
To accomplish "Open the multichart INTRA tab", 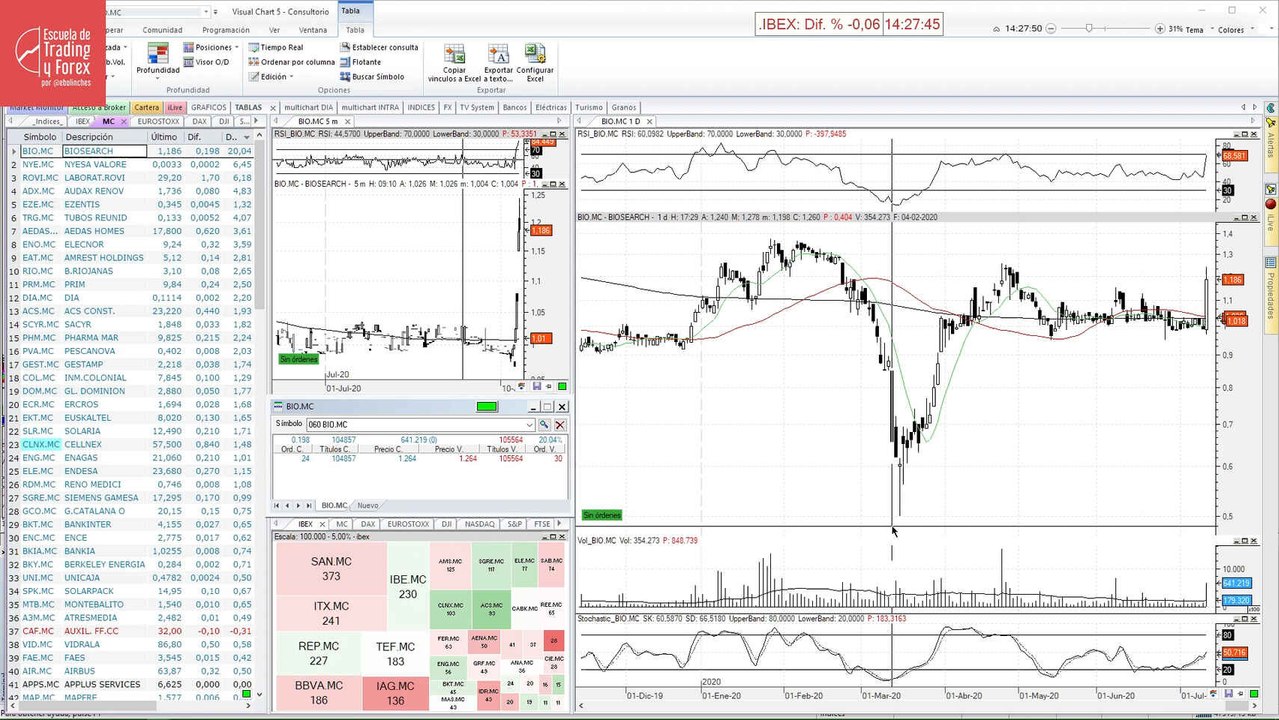I will click(x=370, y=107).
